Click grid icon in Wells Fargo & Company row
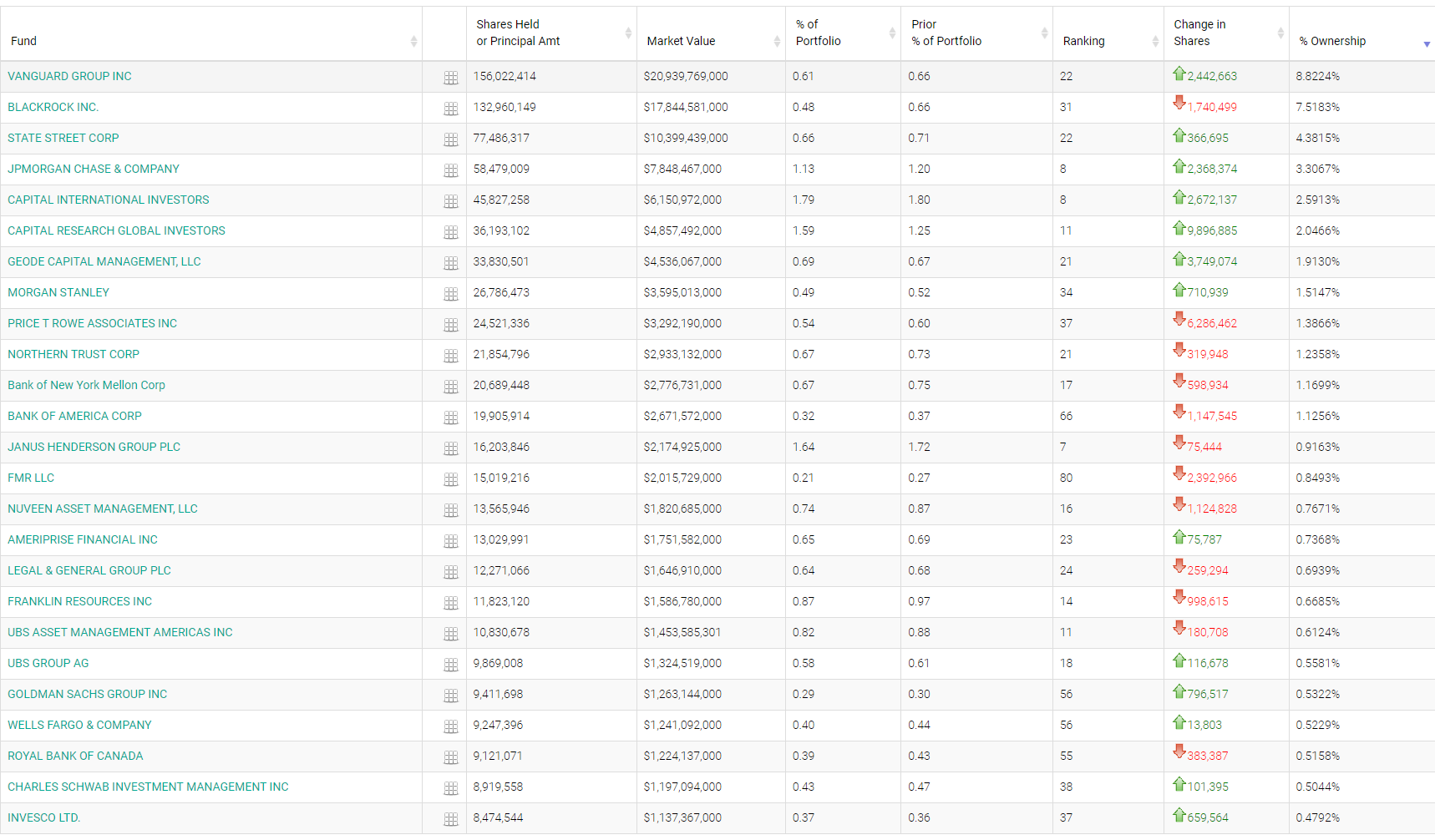1435x840 pixels. [451, 726]
